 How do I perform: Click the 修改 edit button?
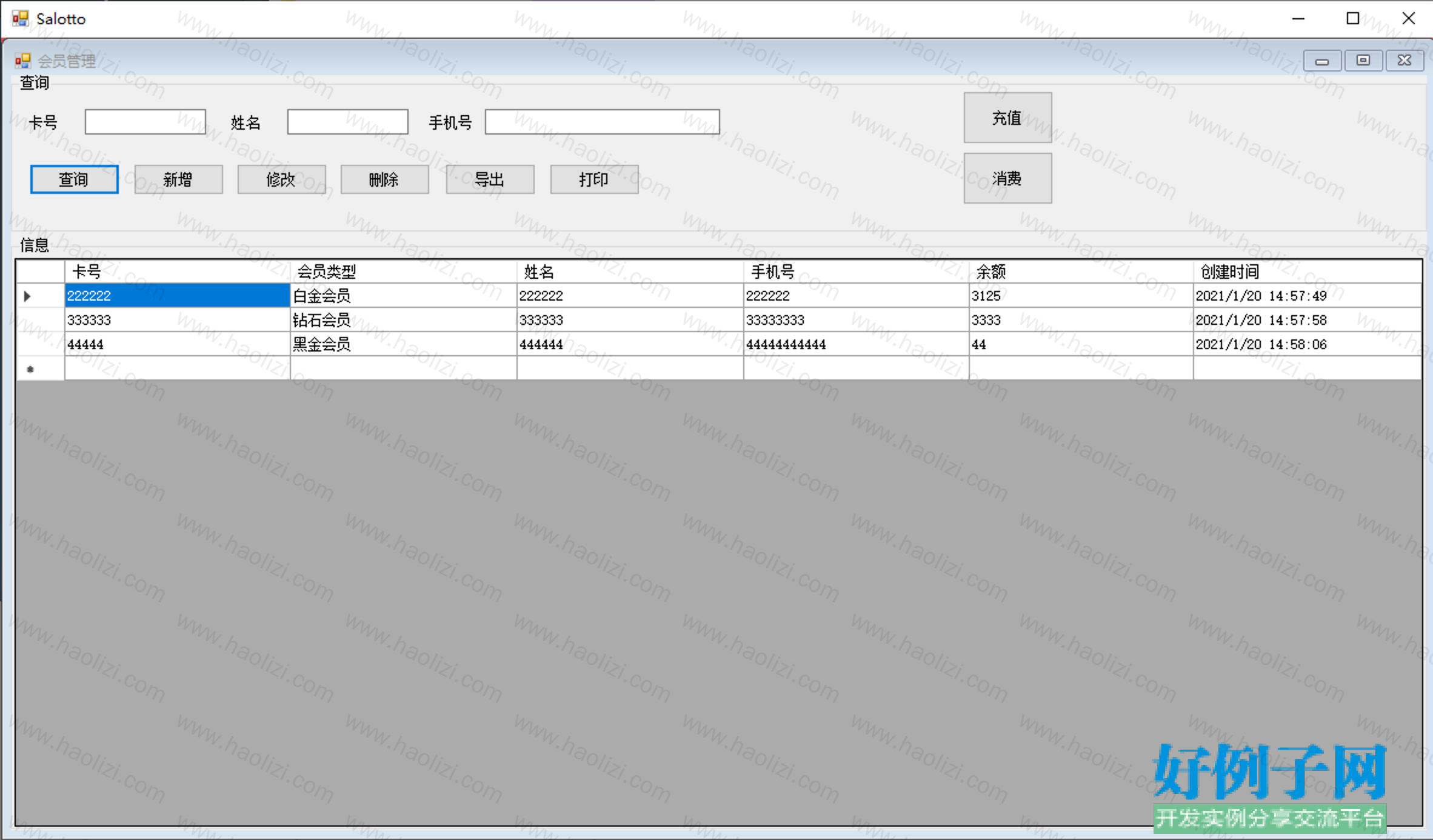pos(281,179)
